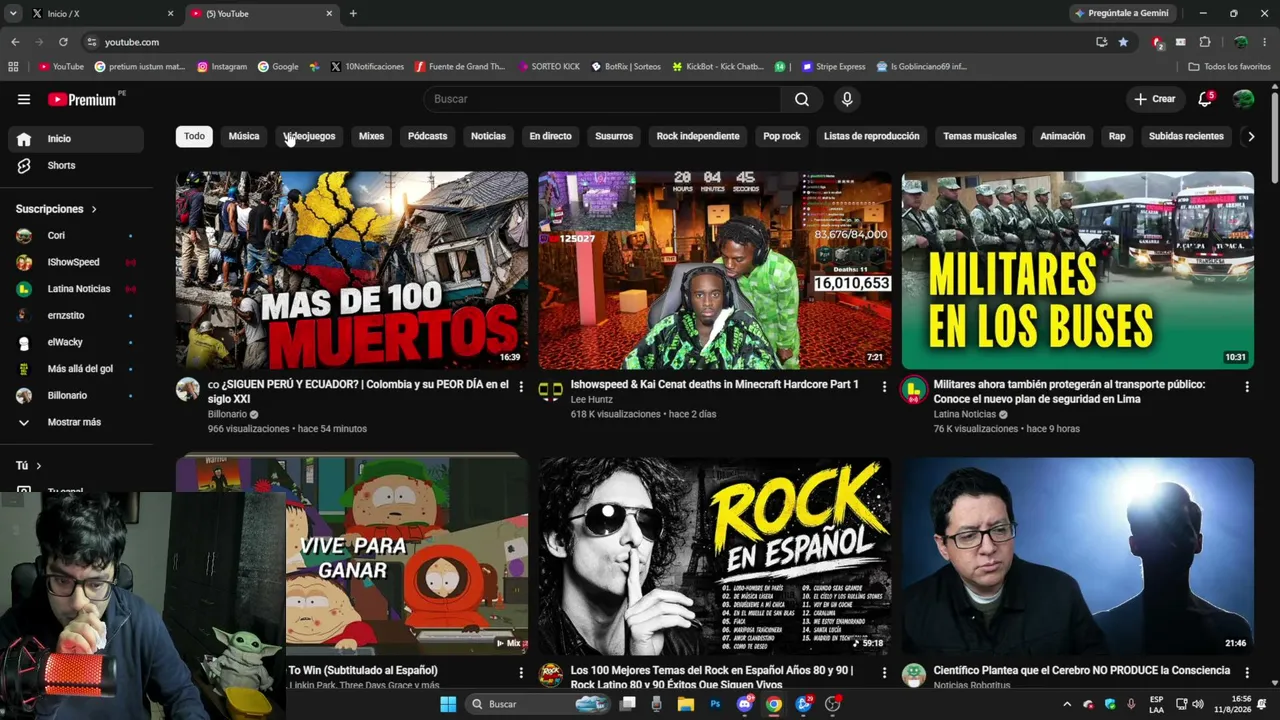Image resolution: width=1280 pixels, height=720 pixels.
Task: Click the YouTube Buscar search field
Action: [602, 99]
